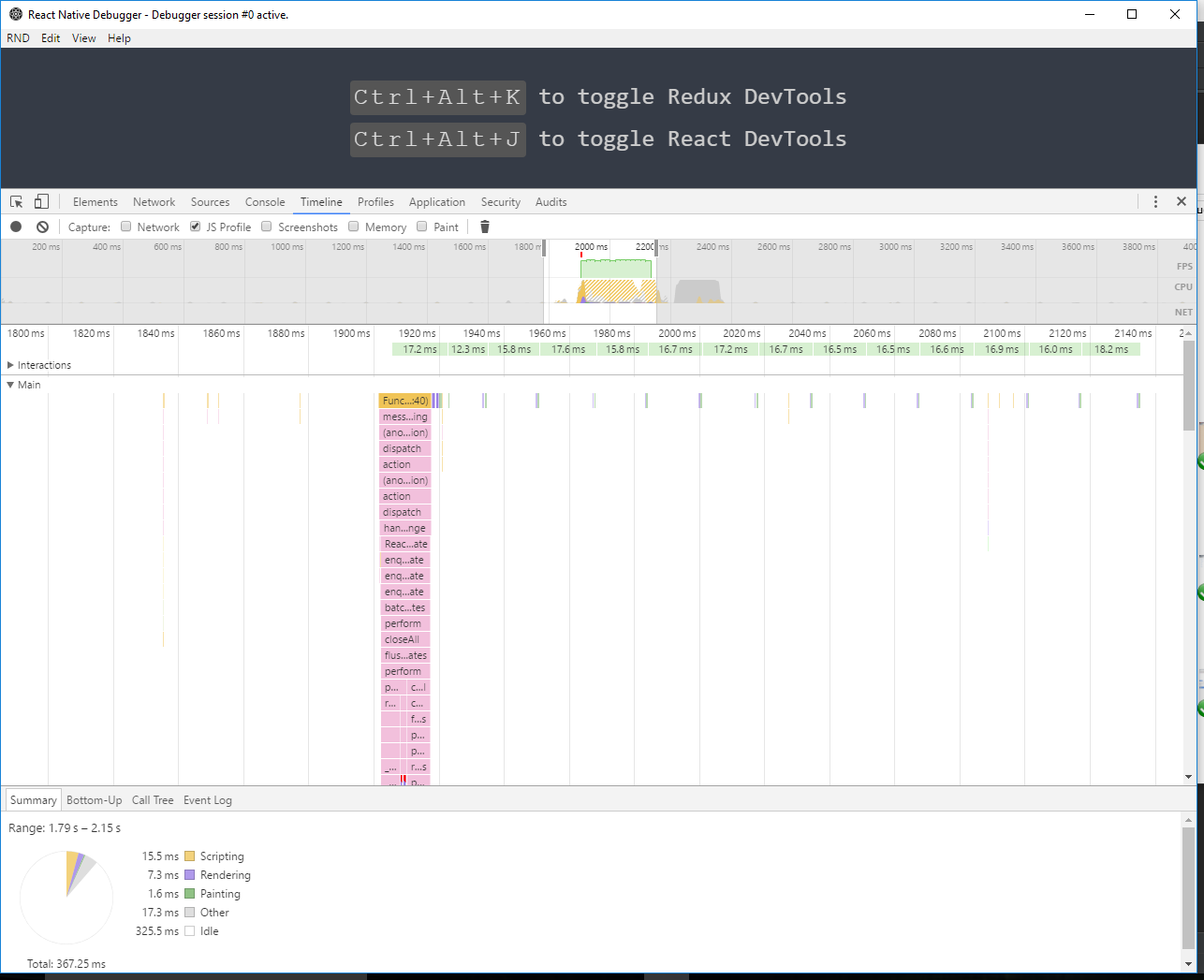Toggle the device toolbar icon
The height and width of the screenshot is (980, 1204).
tap(41, 201)
